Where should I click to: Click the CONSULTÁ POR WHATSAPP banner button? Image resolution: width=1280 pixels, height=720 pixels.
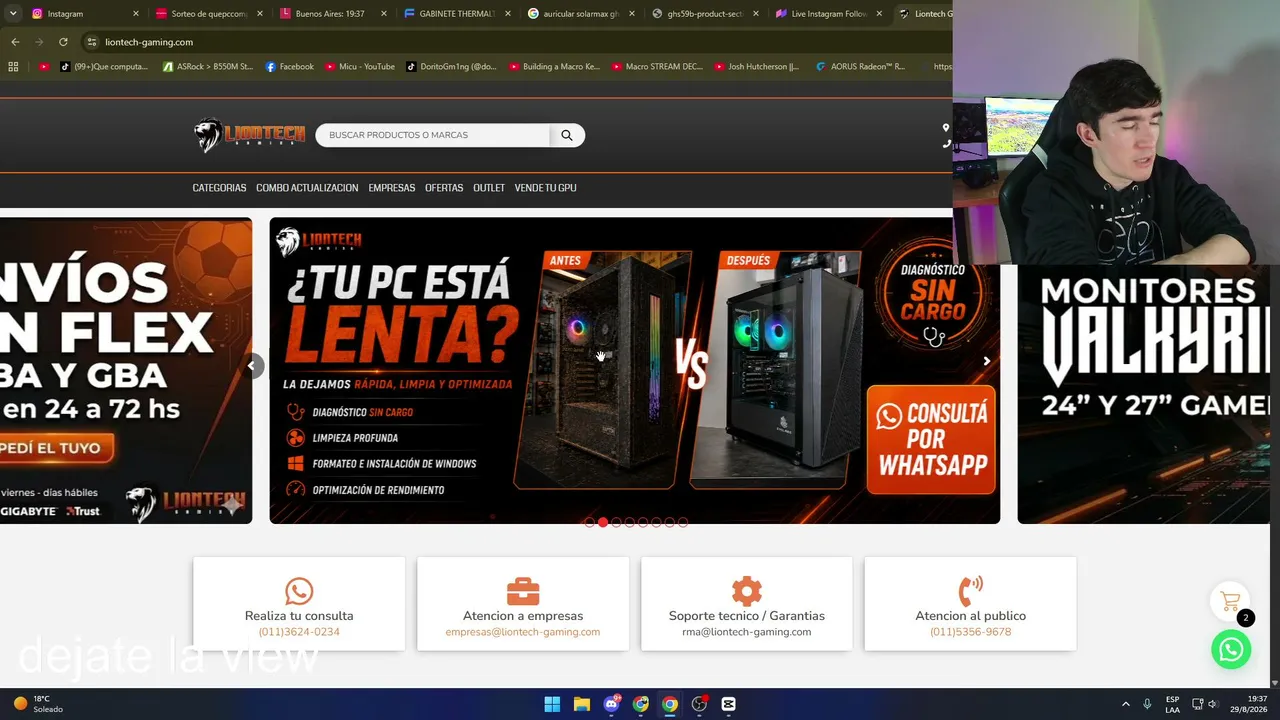931,440
